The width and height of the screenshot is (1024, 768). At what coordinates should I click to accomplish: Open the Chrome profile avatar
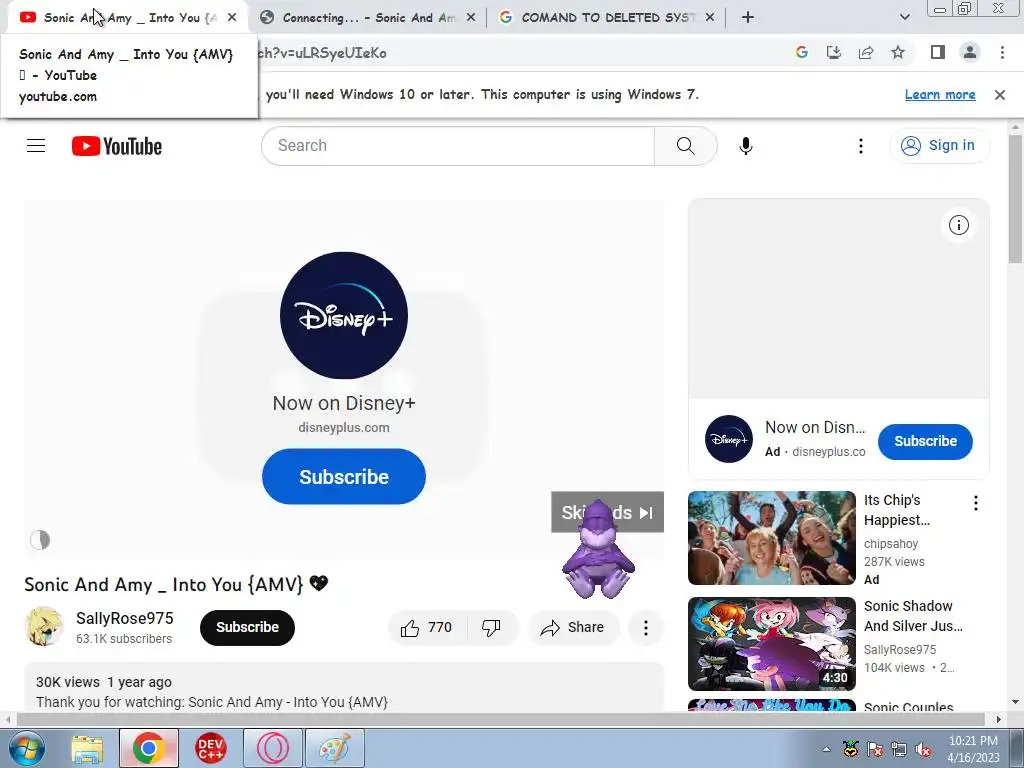(x=970, y=52)
